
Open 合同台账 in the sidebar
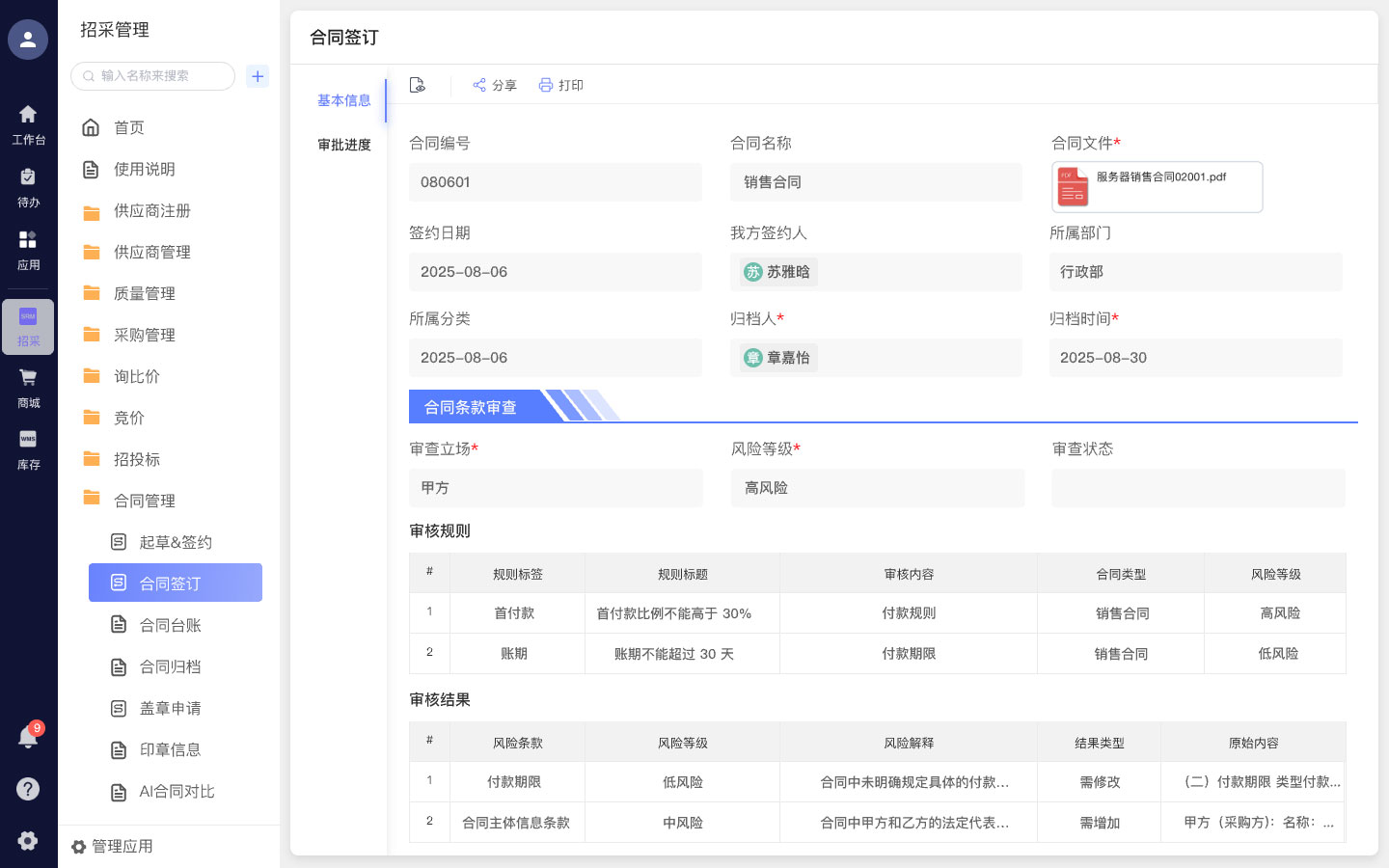(170, 625)
